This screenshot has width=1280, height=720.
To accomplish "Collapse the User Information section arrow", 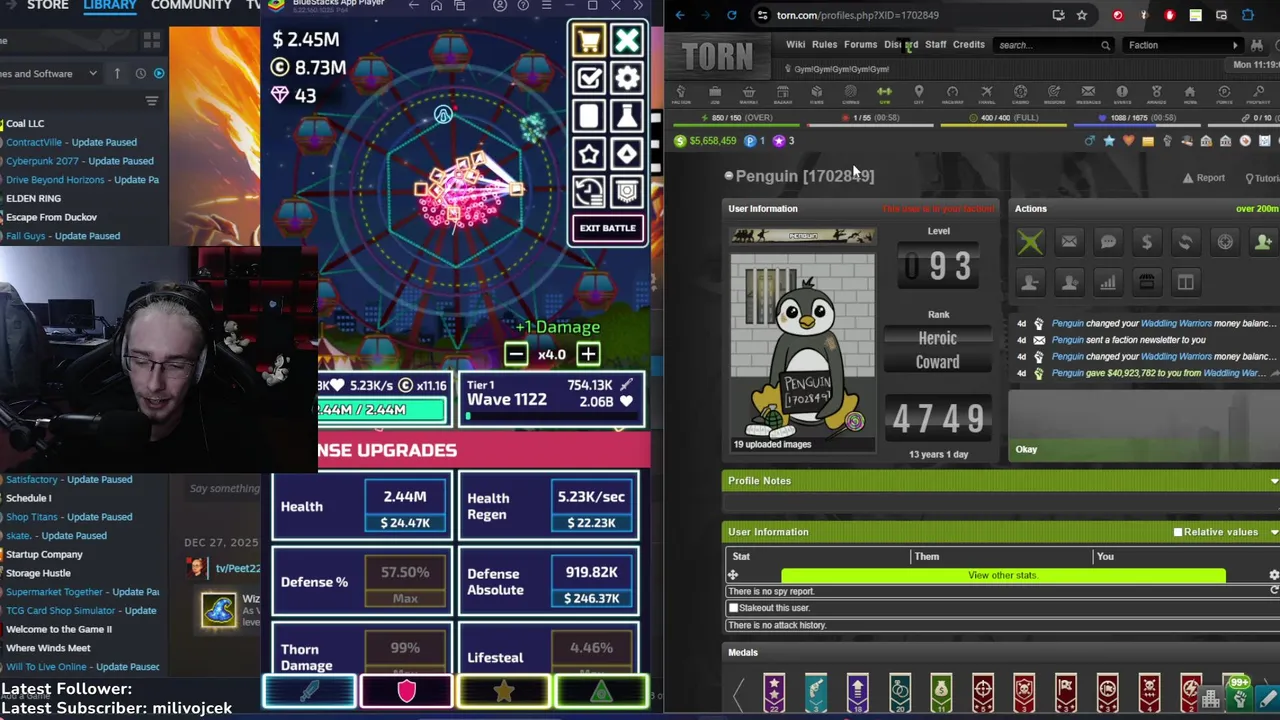I will point(1273,532).
